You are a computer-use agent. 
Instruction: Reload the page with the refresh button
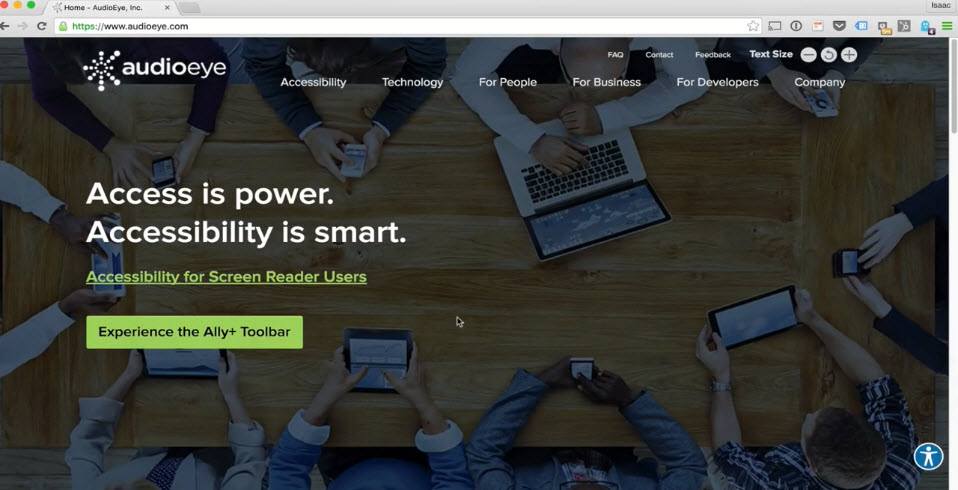click(42, 26)
